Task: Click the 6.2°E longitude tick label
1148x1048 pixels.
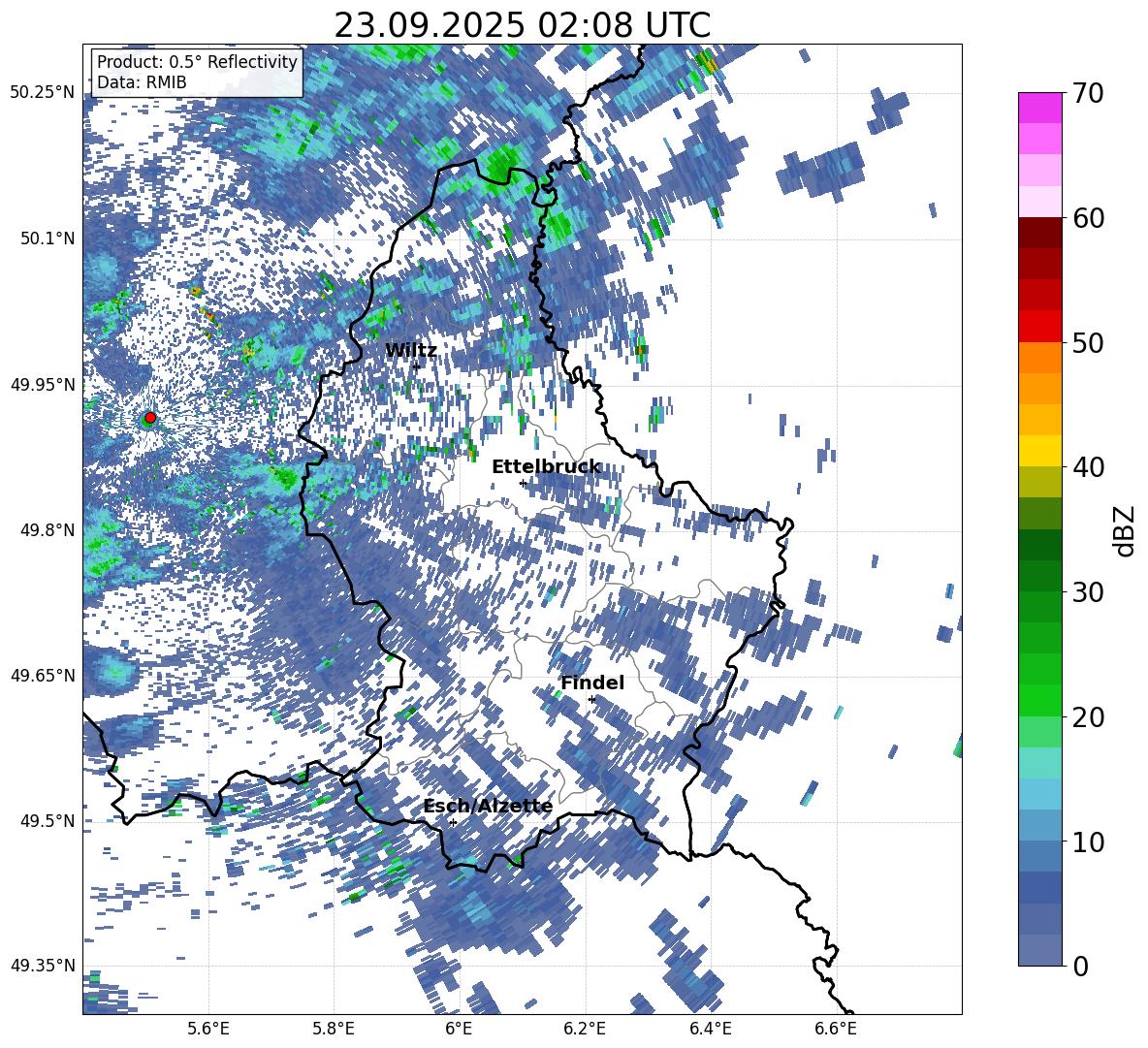Action: pyautogui.click(x=585, y=1029)
